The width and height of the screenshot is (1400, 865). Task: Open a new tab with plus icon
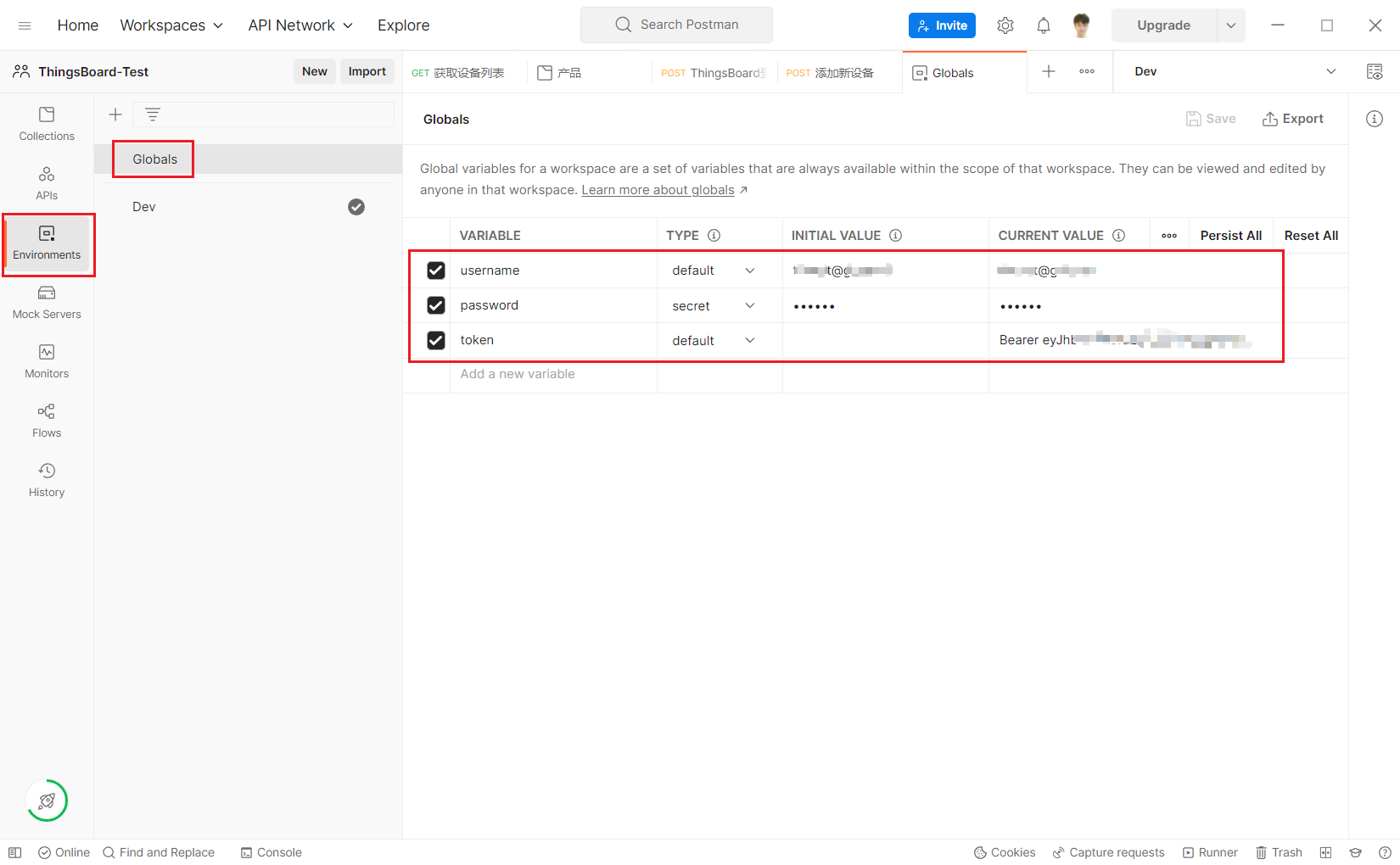pos(1049,71)
